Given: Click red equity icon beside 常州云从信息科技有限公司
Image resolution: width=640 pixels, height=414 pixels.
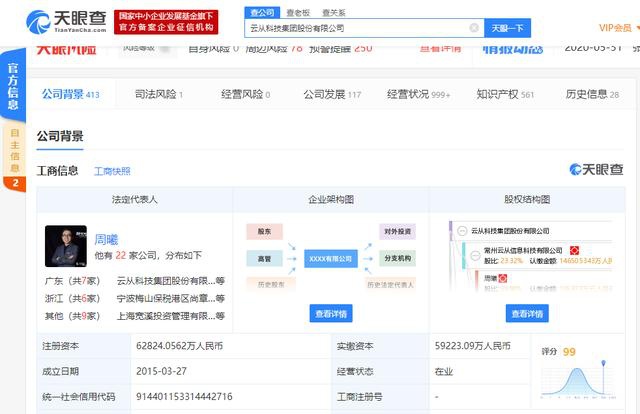Looking at the screenshot, I should (575, 249).
